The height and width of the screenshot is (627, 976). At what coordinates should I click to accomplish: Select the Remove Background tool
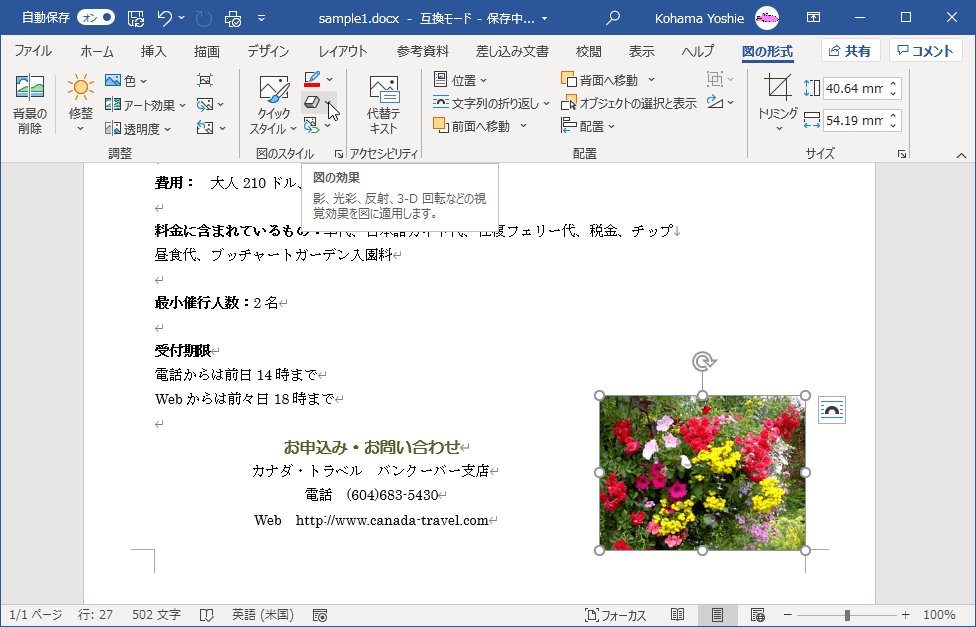30,103
